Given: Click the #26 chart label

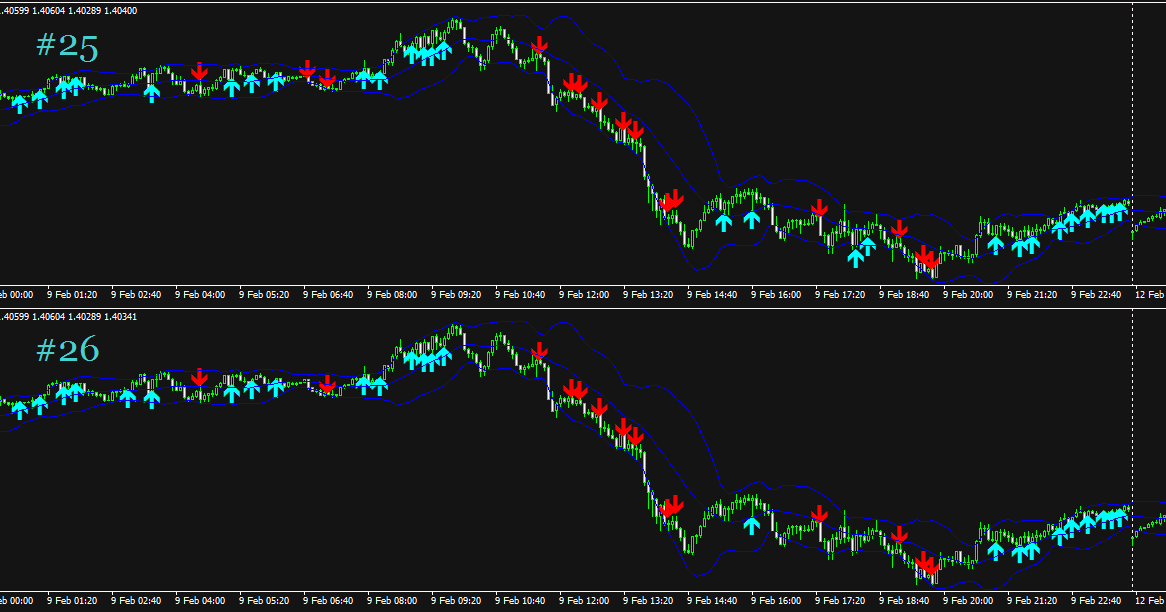Looking at the screenshot, I should coord(65,352).
